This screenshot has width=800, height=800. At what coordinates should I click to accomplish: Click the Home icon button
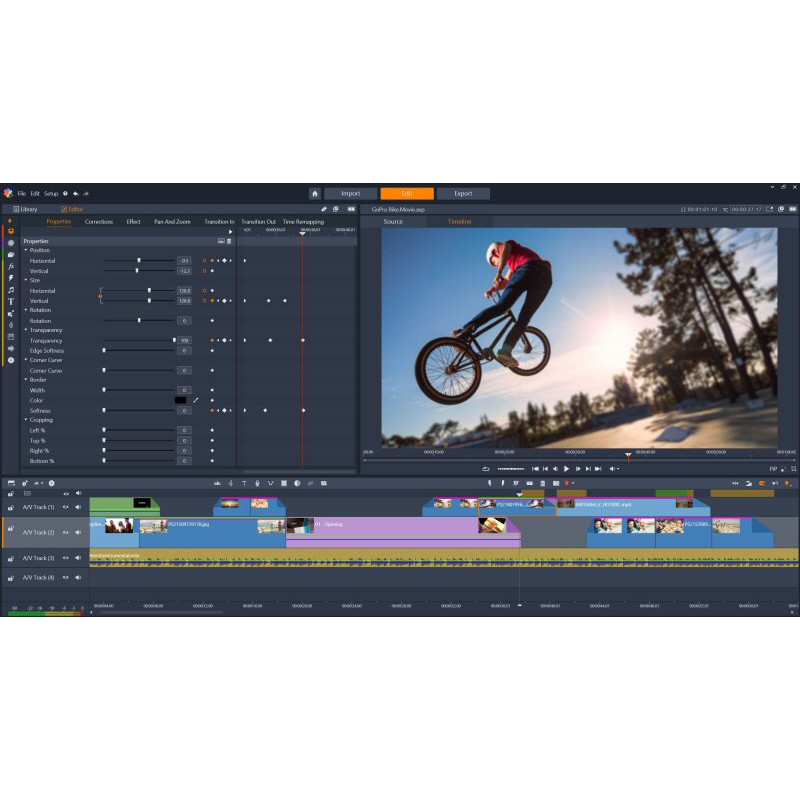click(314, 193)
